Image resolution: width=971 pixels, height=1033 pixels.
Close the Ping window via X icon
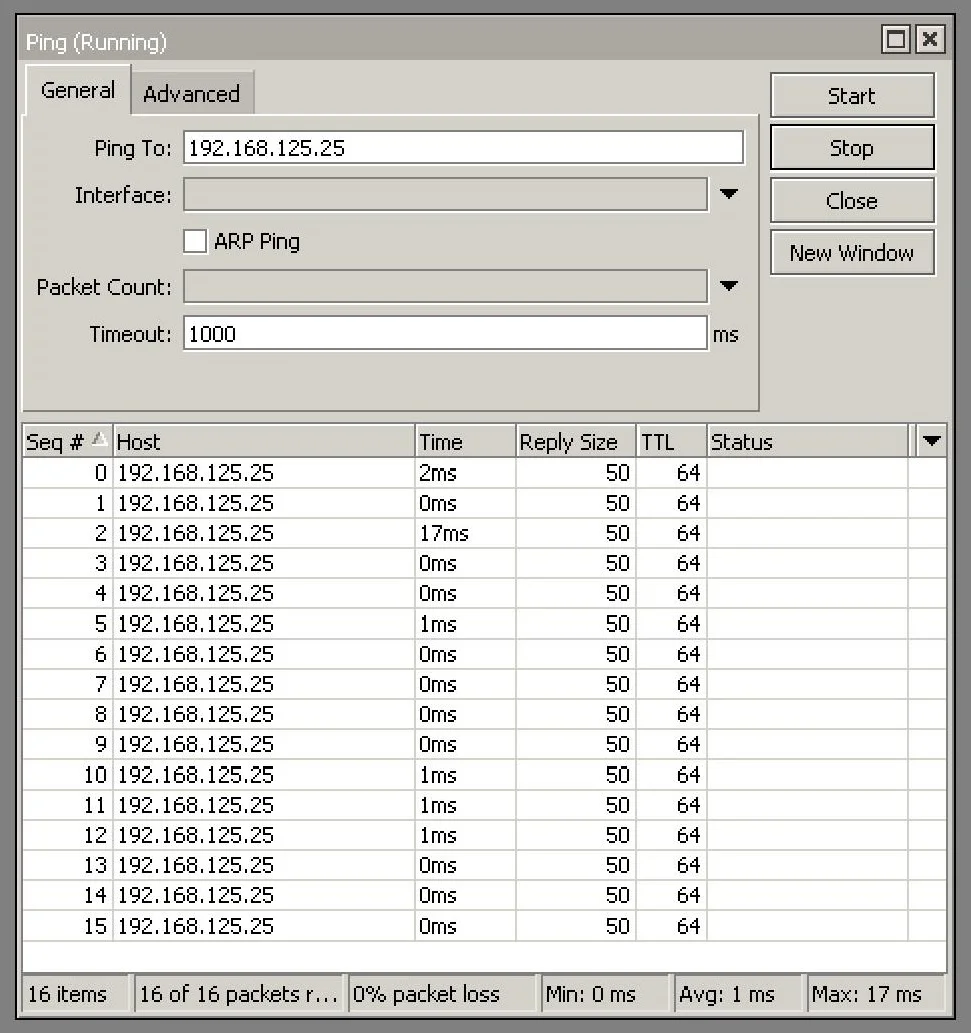[x=930, y=40]
